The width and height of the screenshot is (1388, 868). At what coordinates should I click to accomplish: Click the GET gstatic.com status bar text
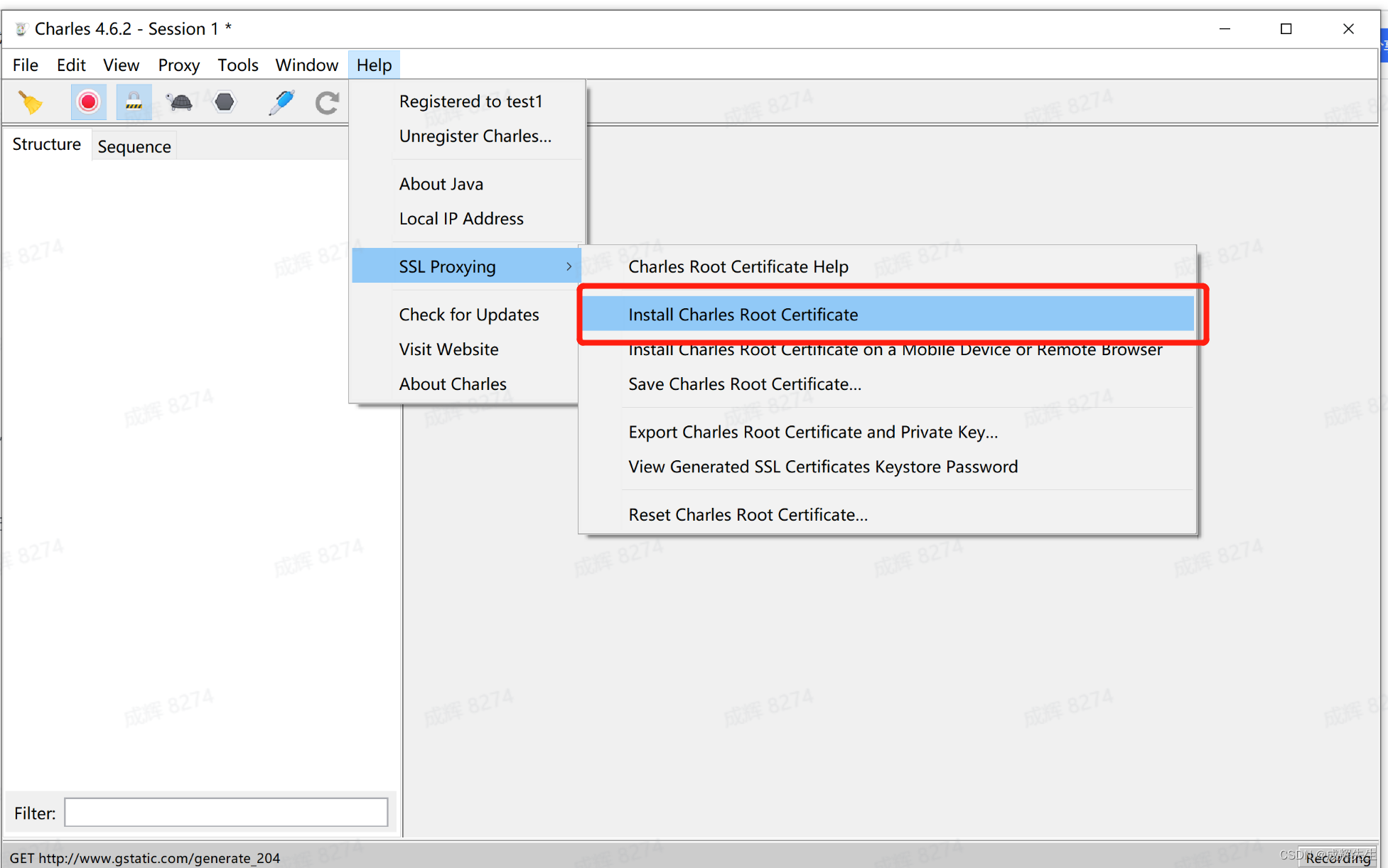point(145,858)
